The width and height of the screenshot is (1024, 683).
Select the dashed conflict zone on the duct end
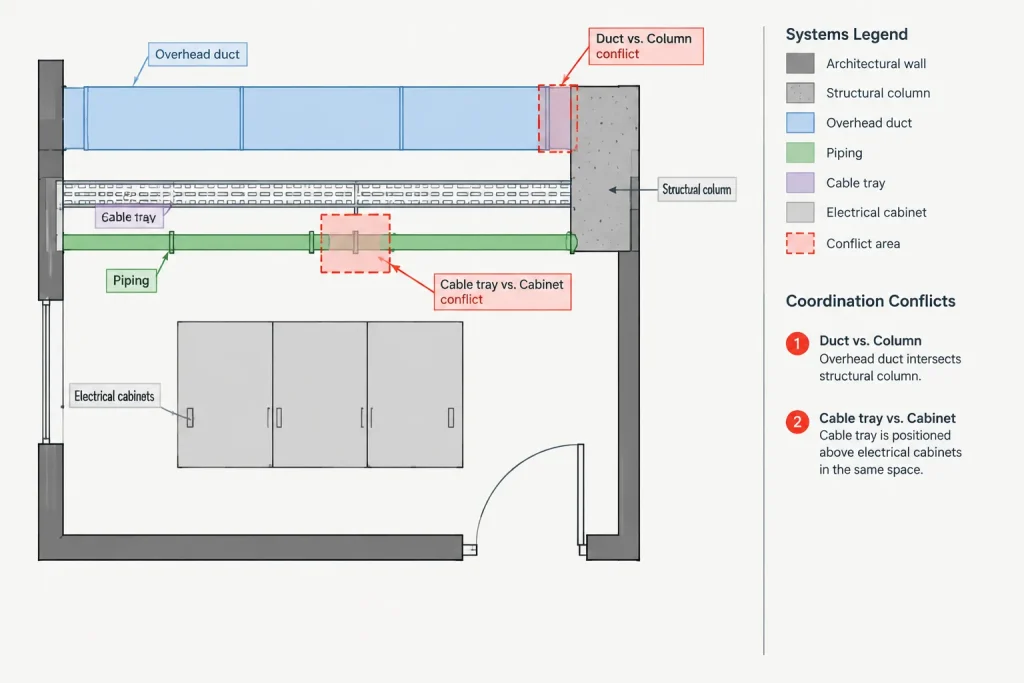point(558,118)
